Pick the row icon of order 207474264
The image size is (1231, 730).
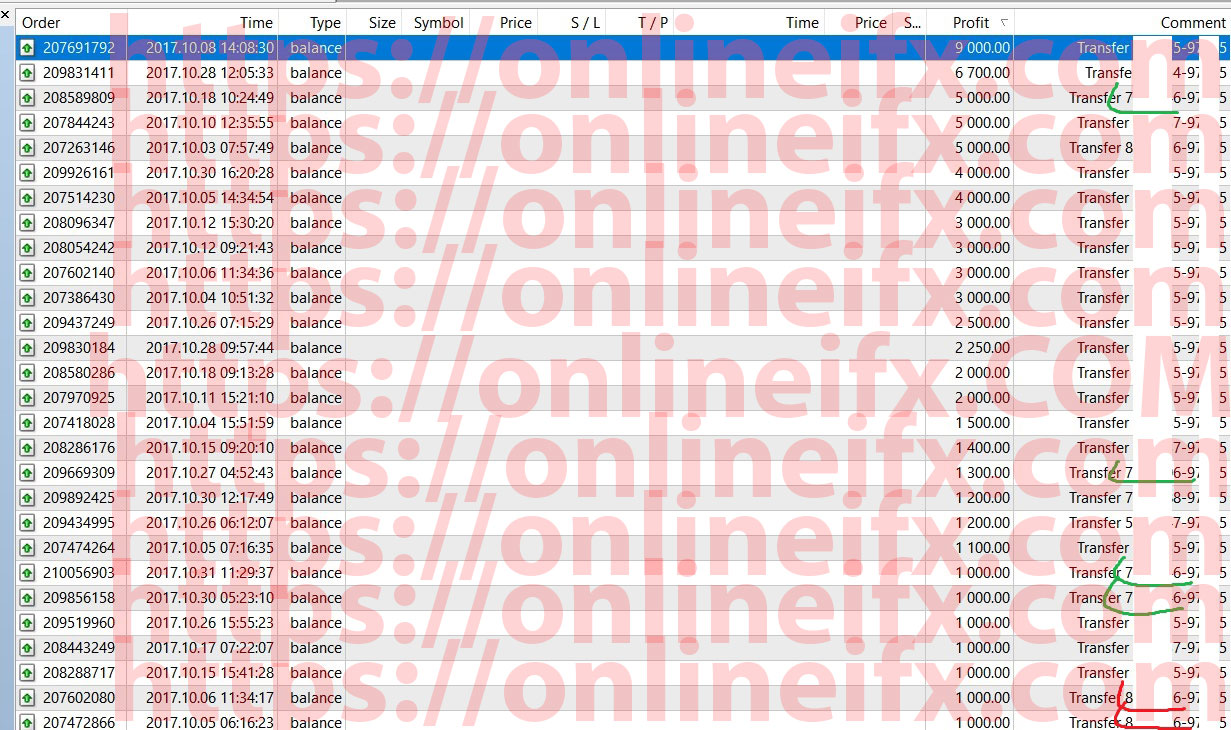point(27,548)
